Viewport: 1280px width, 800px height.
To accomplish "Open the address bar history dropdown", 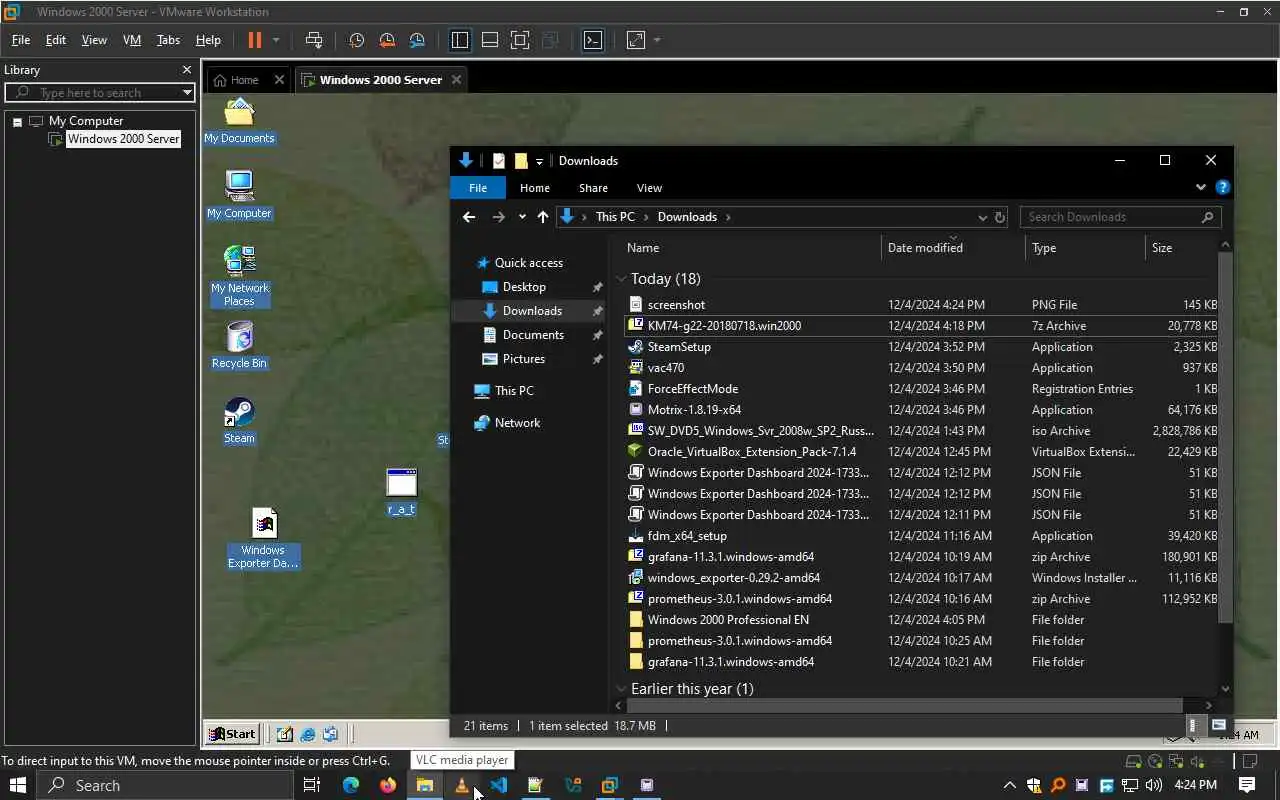I will pyautogui.click(x=982, y=217).
